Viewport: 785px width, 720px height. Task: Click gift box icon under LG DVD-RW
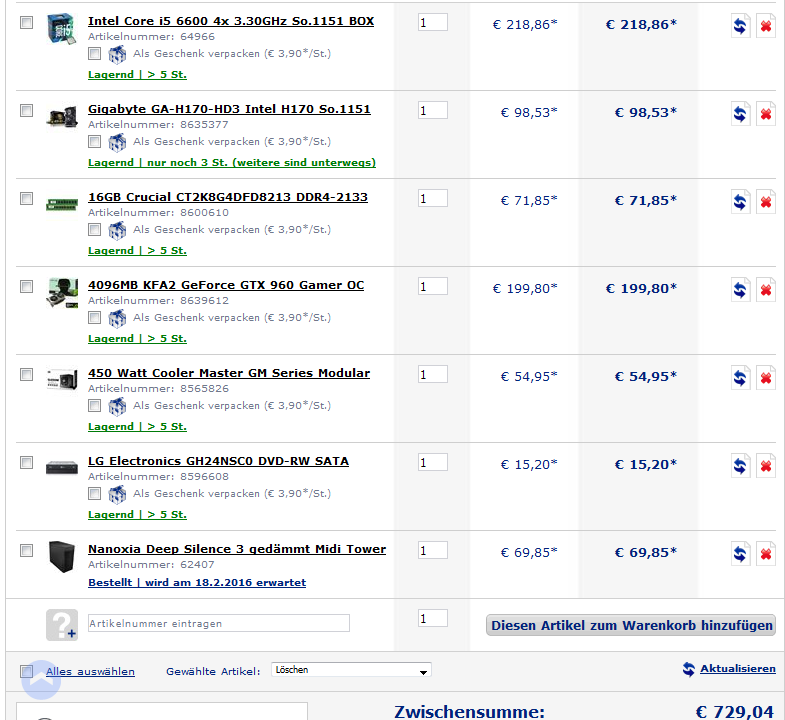(117, 495)
